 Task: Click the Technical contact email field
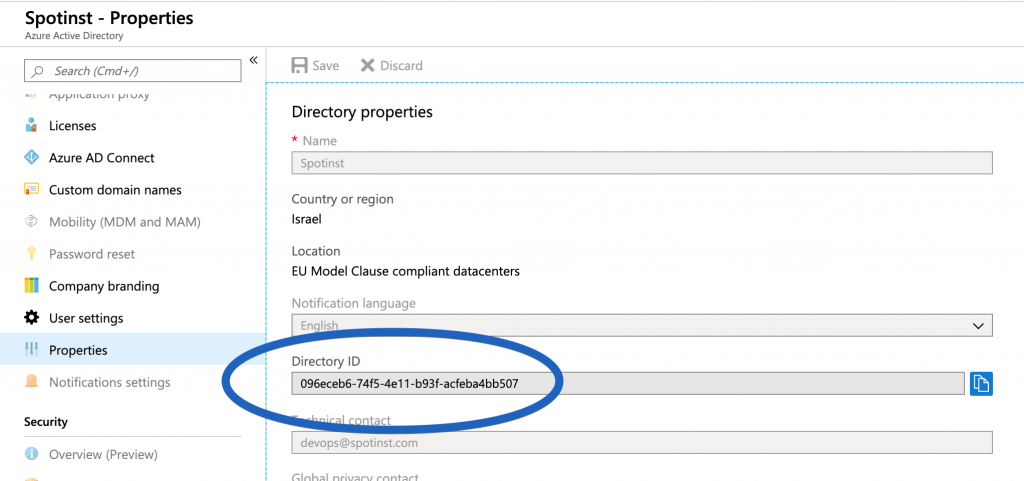(x=641, y=443)
